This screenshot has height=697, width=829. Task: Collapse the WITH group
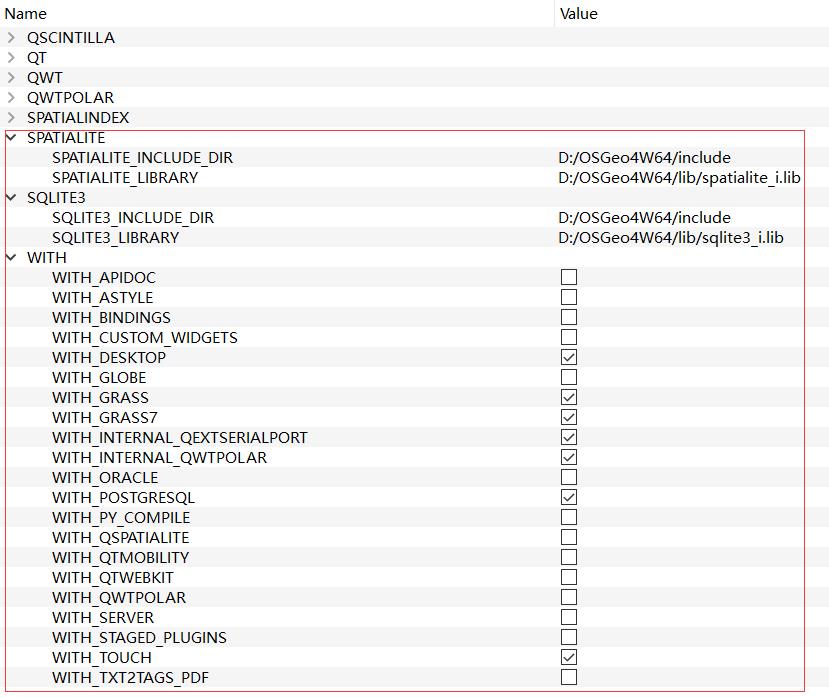click(11, 258)
